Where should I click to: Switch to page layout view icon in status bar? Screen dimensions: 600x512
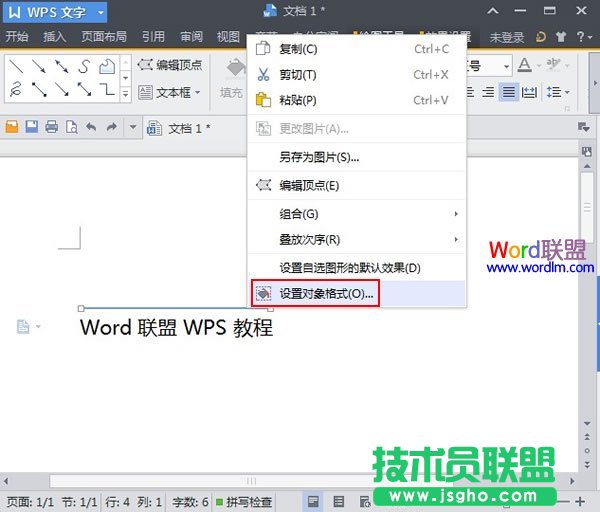click(314, 501)
